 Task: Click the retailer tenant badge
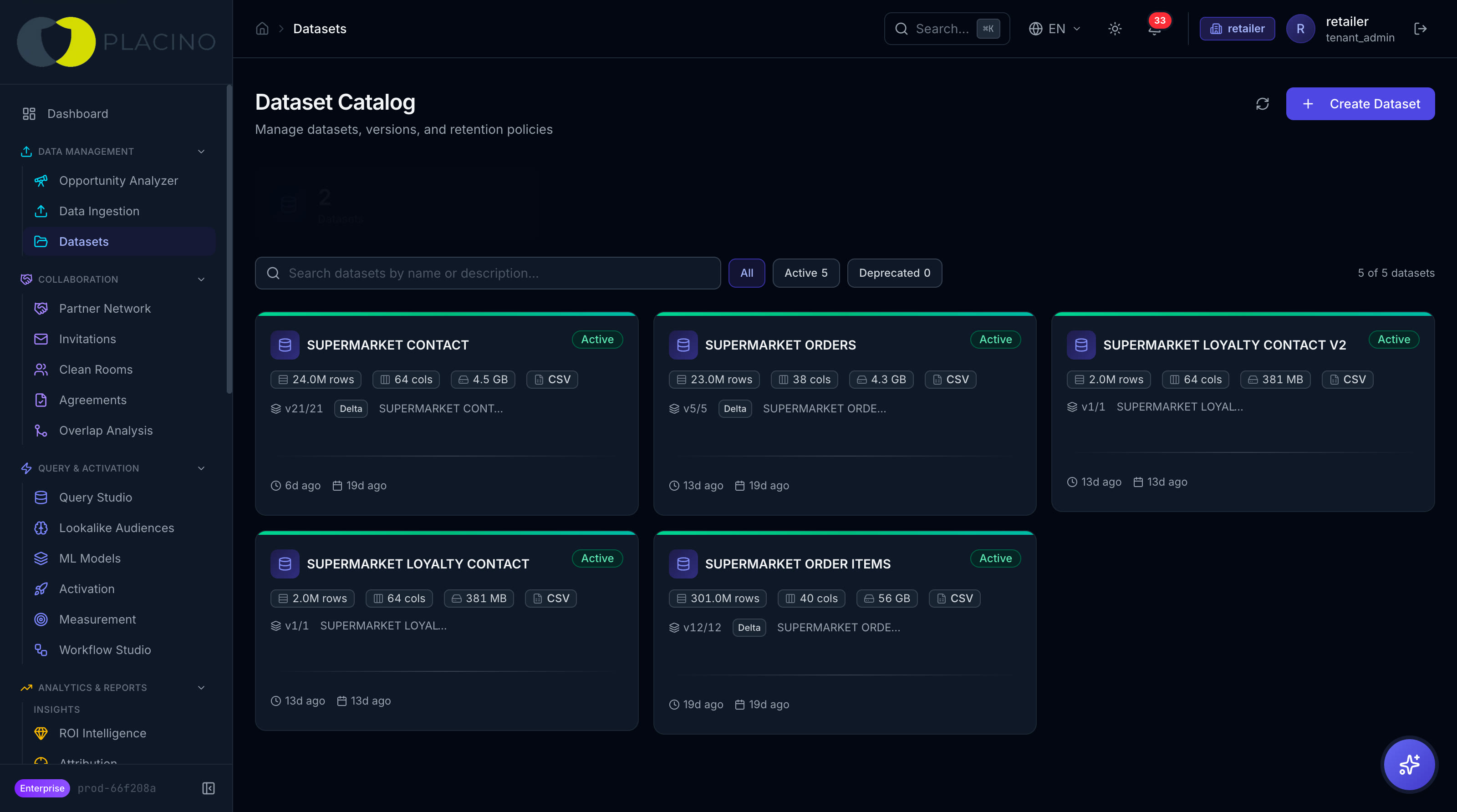[x=1237, y=29]
